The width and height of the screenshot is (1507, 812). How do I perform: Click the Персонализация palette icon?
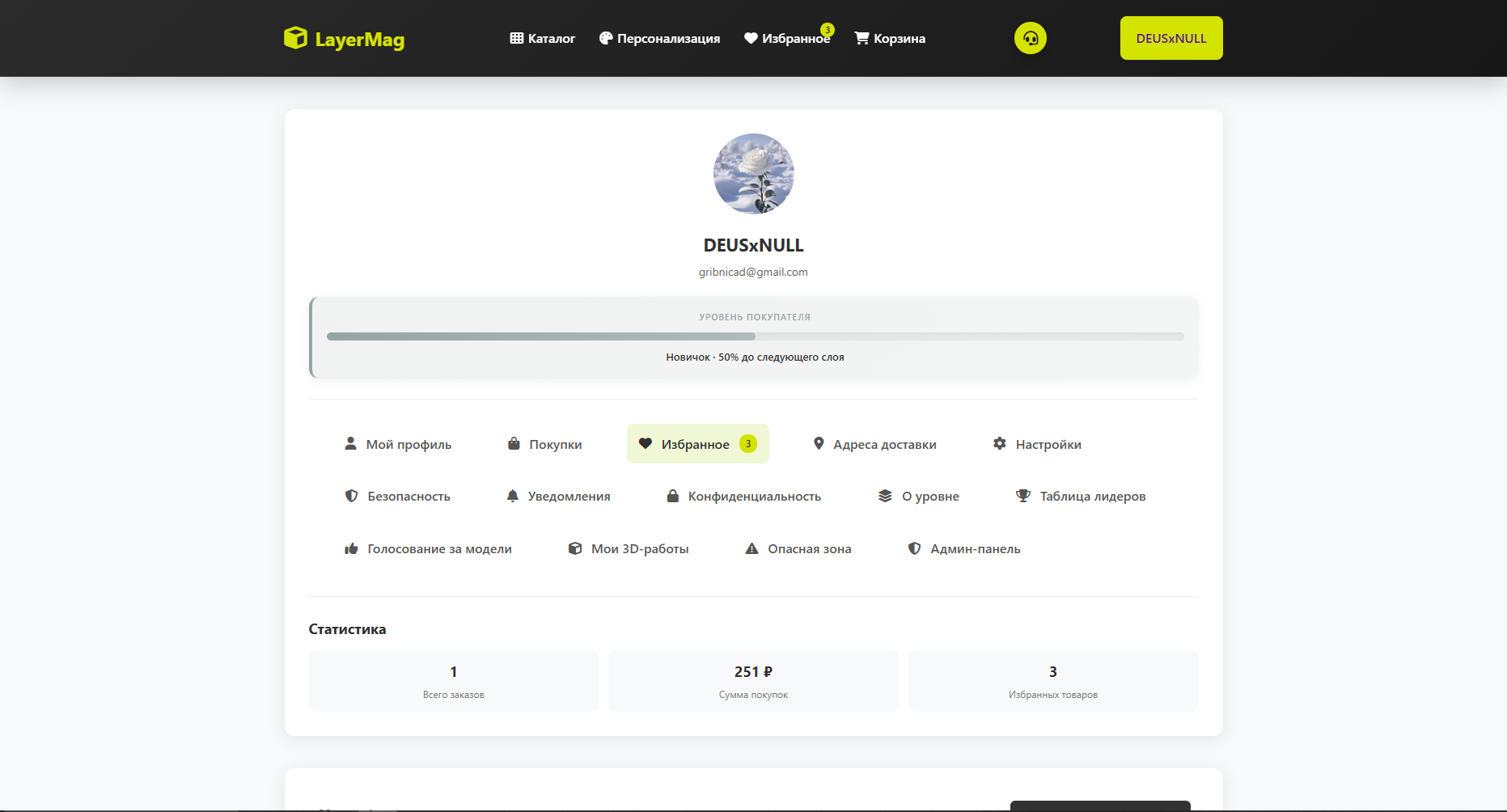(606, 38)
